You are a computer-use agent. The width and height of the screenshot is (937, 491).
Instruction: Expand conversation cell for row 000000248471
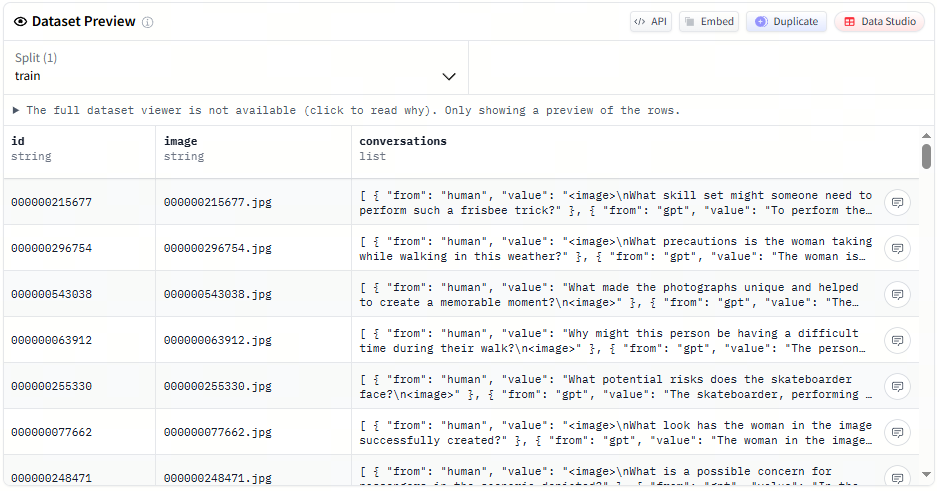tap(898, 477)
